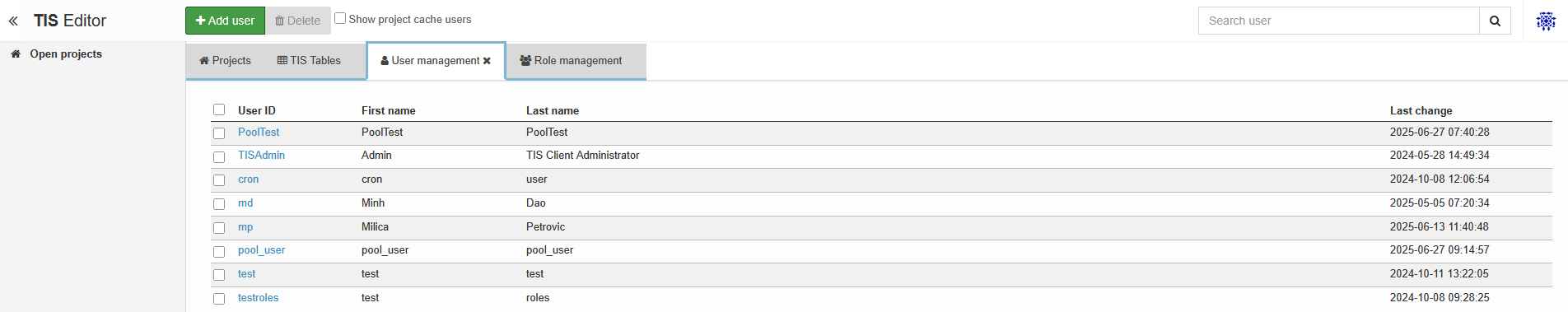Open user mp details link
Screen dimensions: 1568x312
245,226
